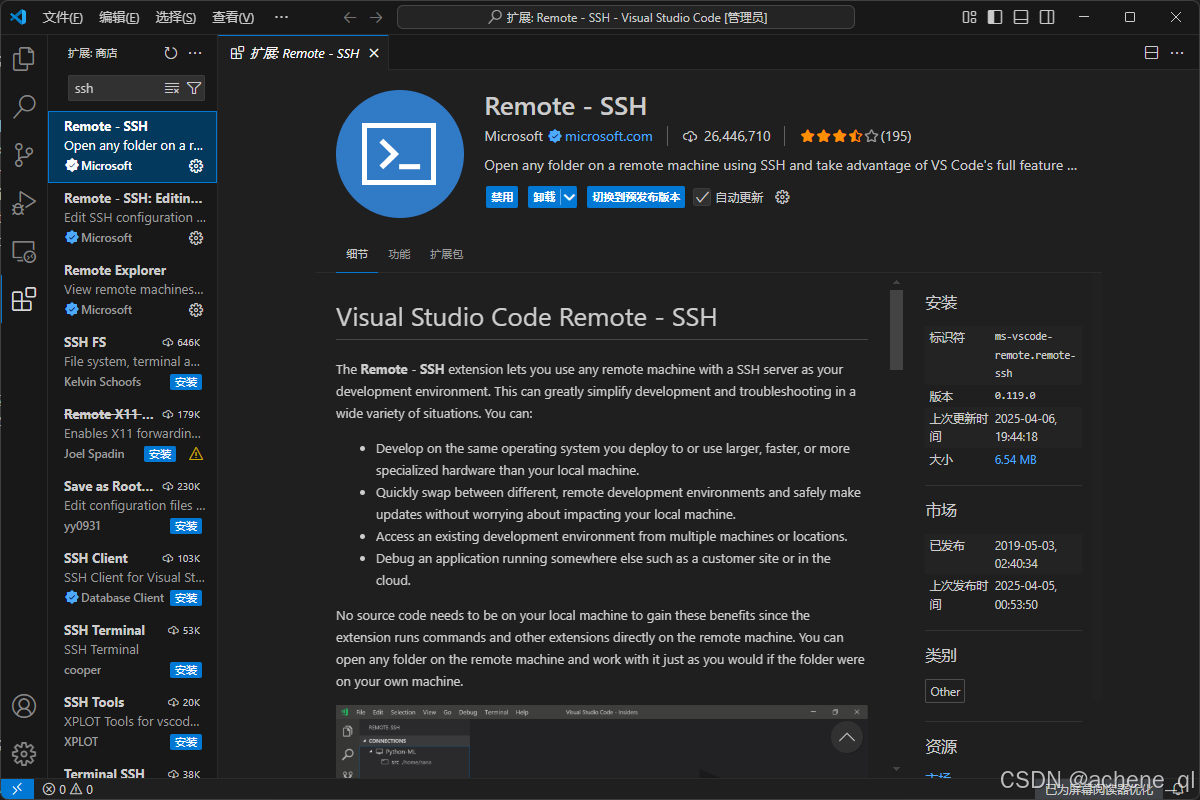This screenshot has width=1200, height=800.
Task: Toggle the auto update checkbox
Action: [x=703, y=197]
